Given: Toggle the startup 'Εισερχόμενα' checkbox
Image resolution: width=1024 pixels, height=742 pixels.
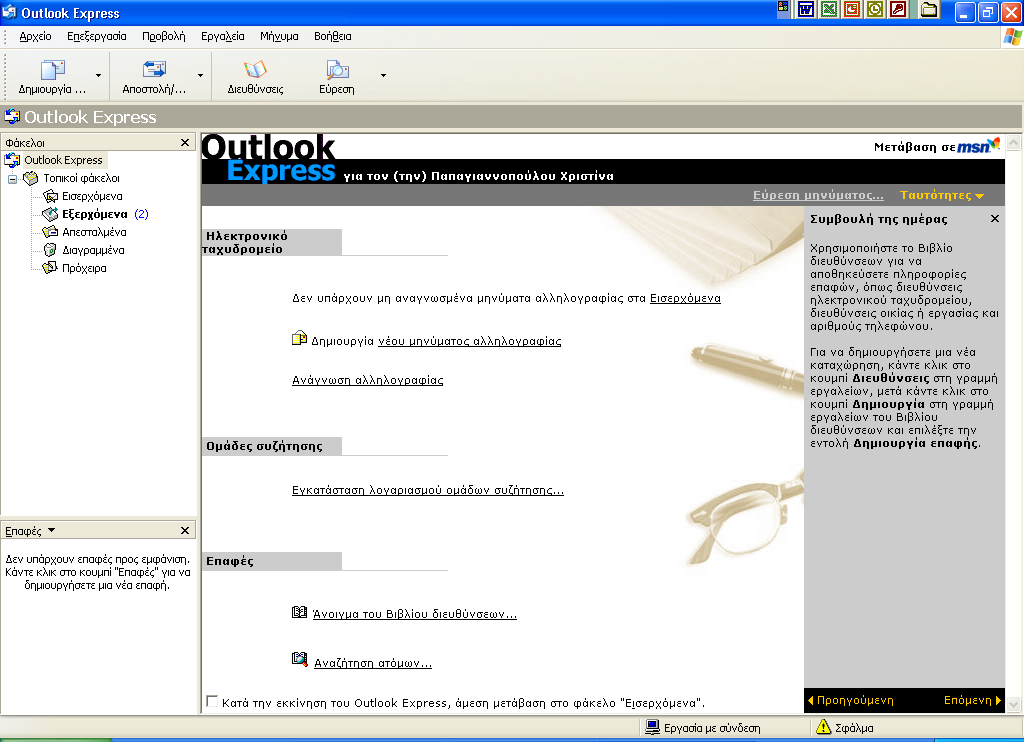Looking at the screenshot, I should [212, 702].
